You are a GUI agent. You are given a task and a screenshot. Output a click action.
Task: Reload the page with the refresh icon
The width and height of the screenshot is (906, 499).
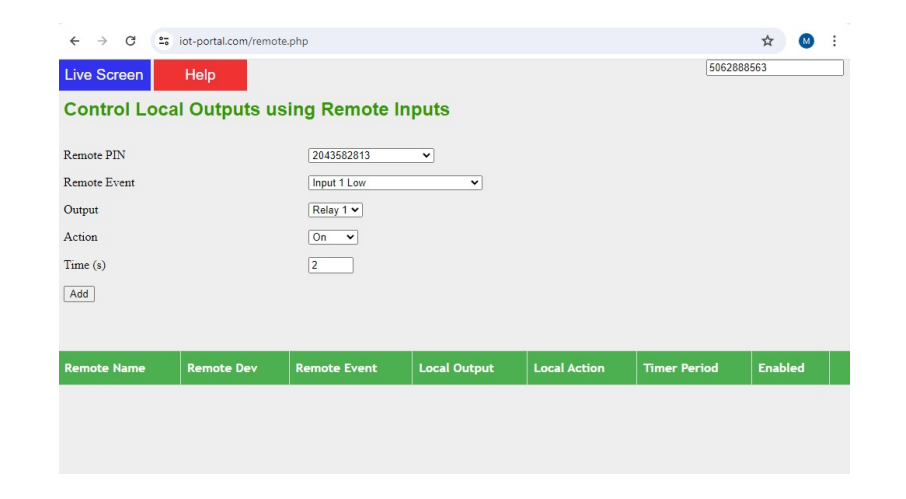(x=131, y=41)
